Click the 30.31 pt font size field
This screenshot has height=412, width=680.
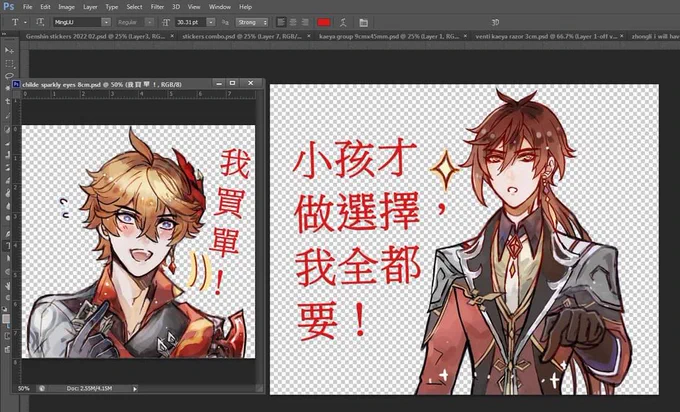(190, 22)
